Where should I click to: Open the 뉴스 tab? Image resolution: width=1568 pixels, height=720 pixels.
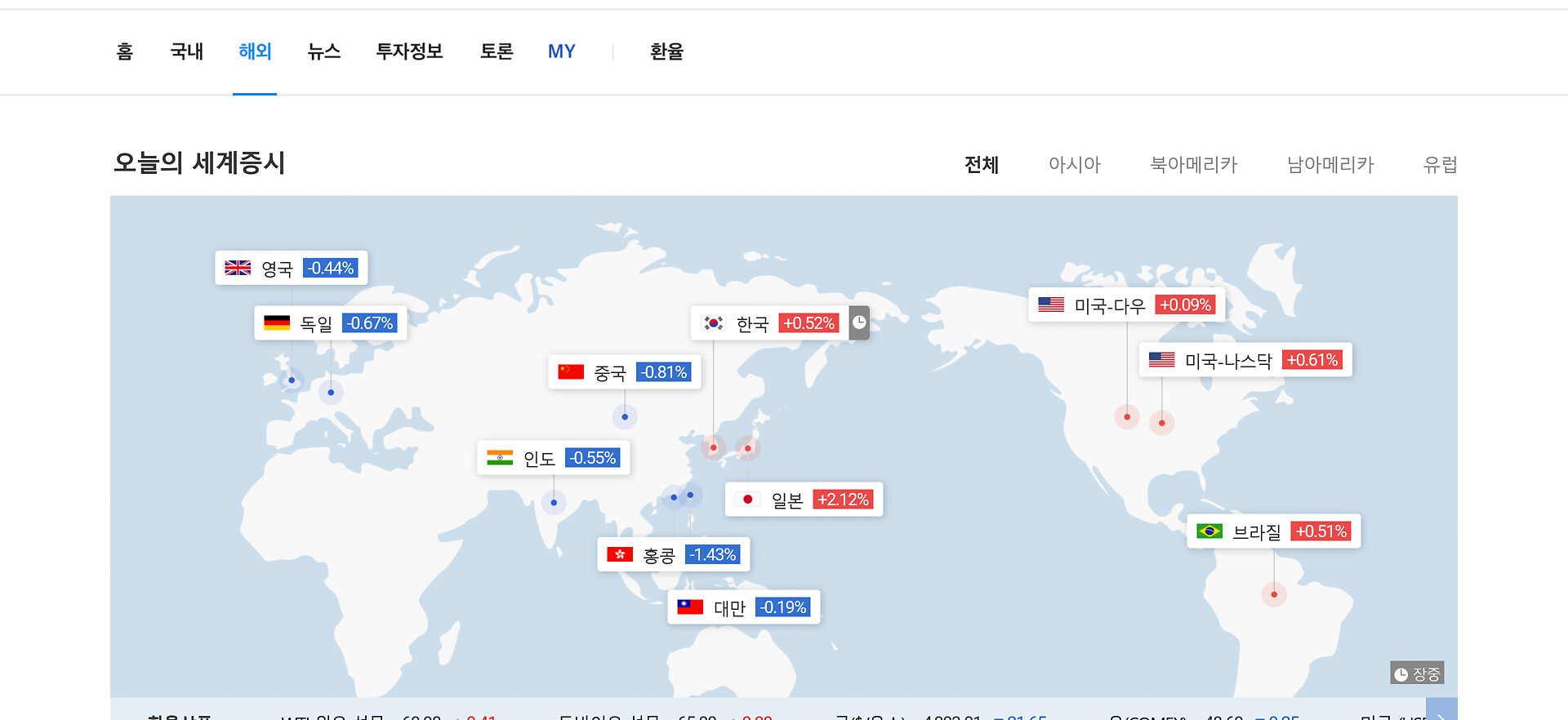point(324,51)
